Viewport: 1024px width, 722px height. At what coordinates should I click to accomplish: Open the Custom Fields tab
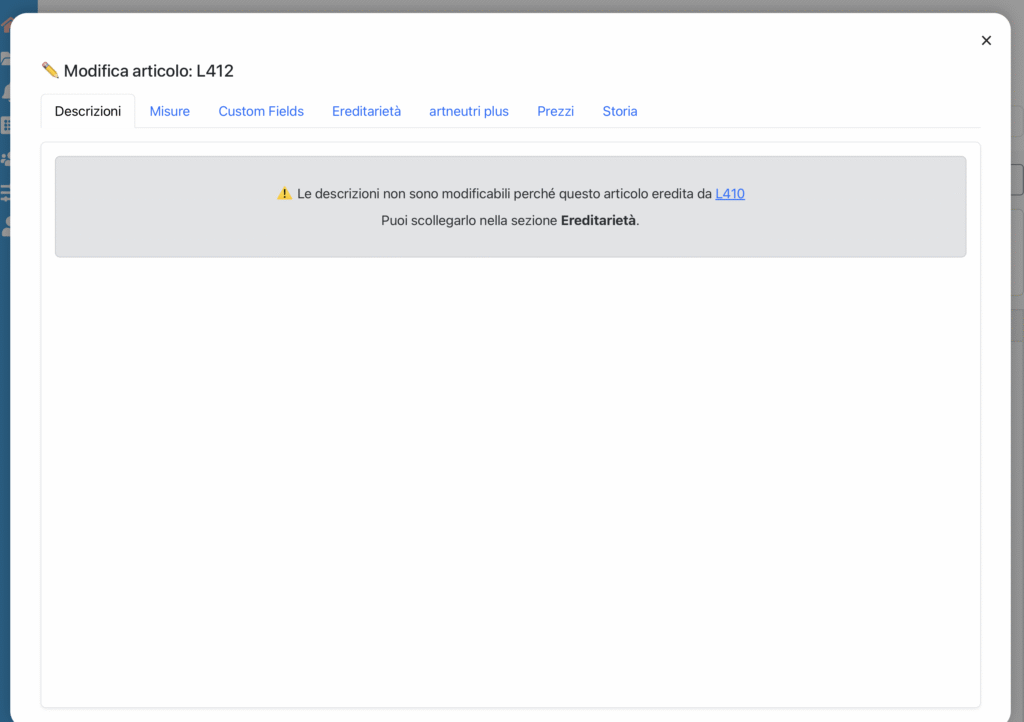tap(261, 111)
